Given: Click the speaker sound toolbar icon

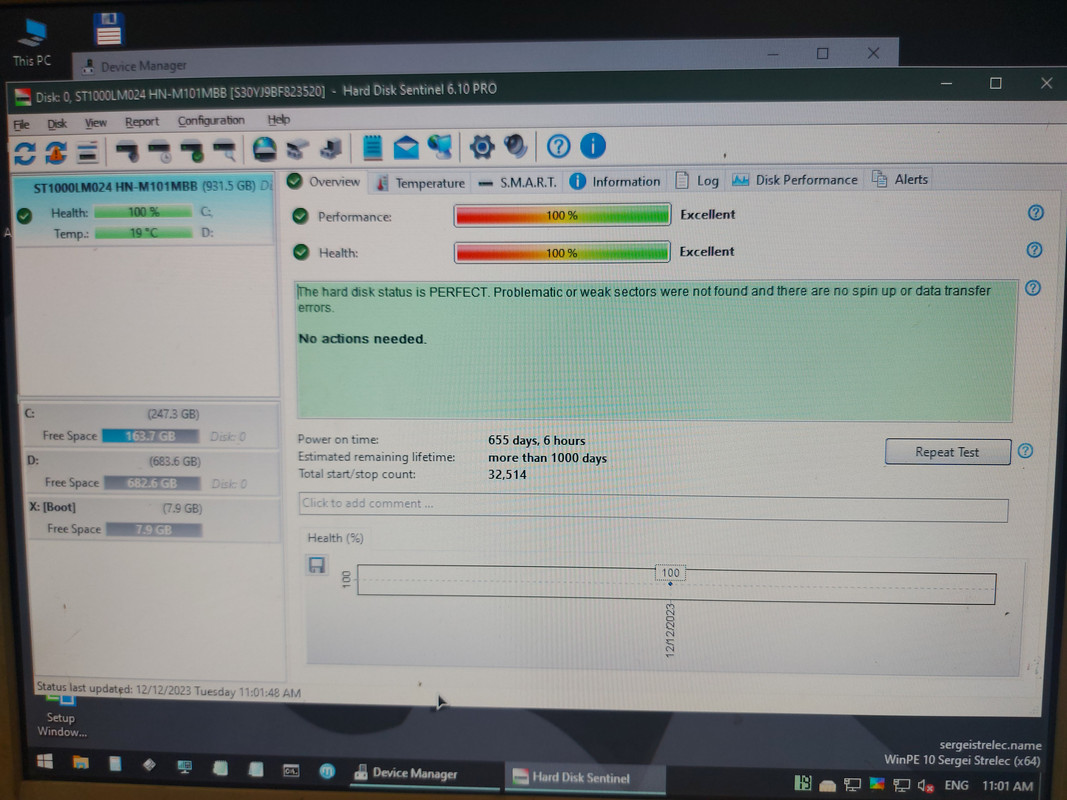Looking at the screenshot, I should pyautogui.click(x=515, y=146).
